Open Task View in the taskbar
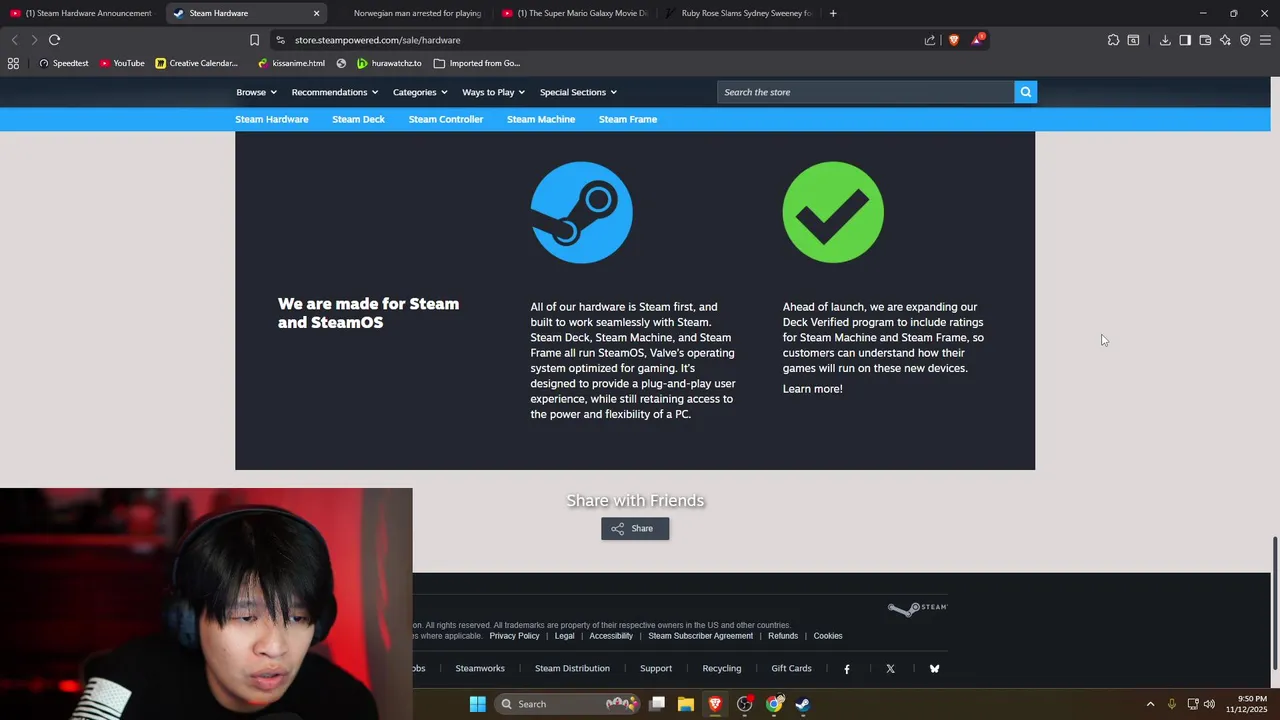The height and width of the screenshot is (720, 1280). (657, 704)
